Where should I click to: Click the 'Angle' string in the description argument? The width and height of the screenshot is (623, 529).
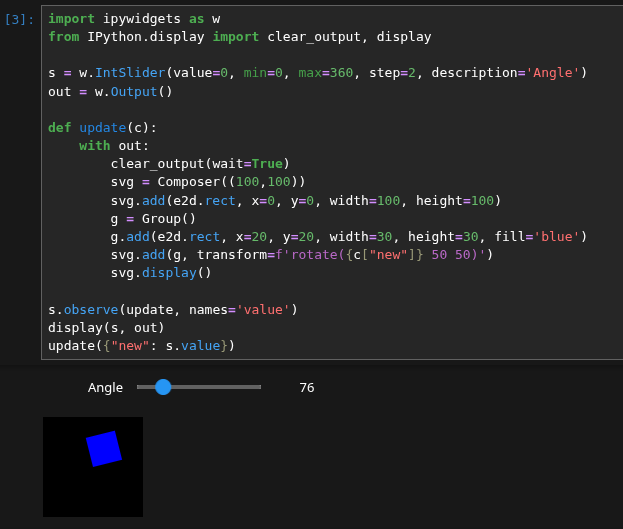(552, 73)
